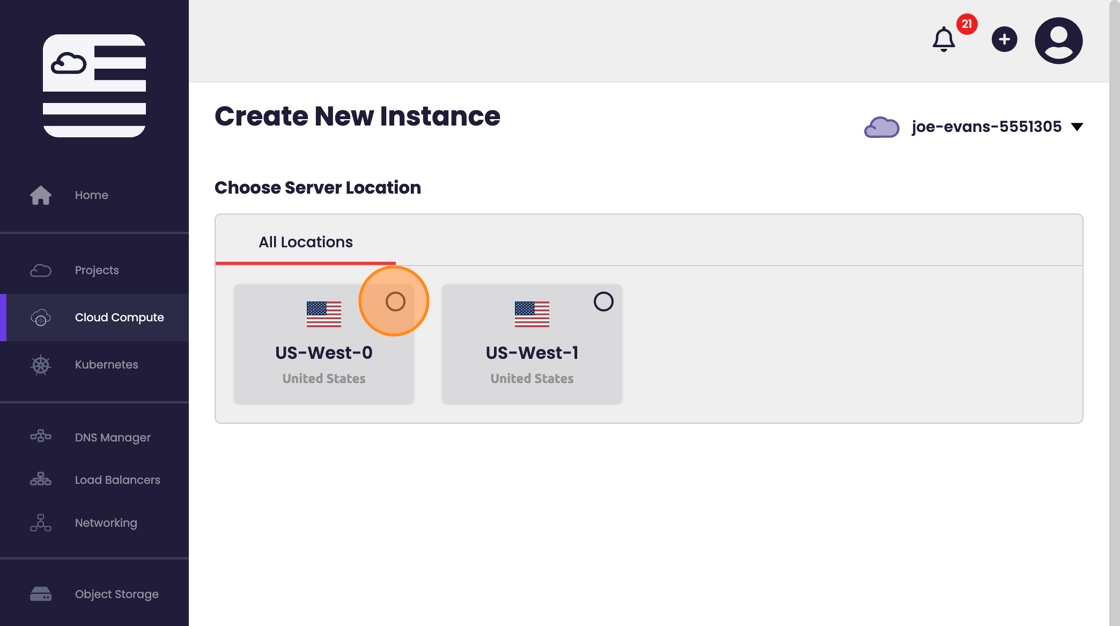Click the Object Storage drive icon

click(x=41, y=594)
